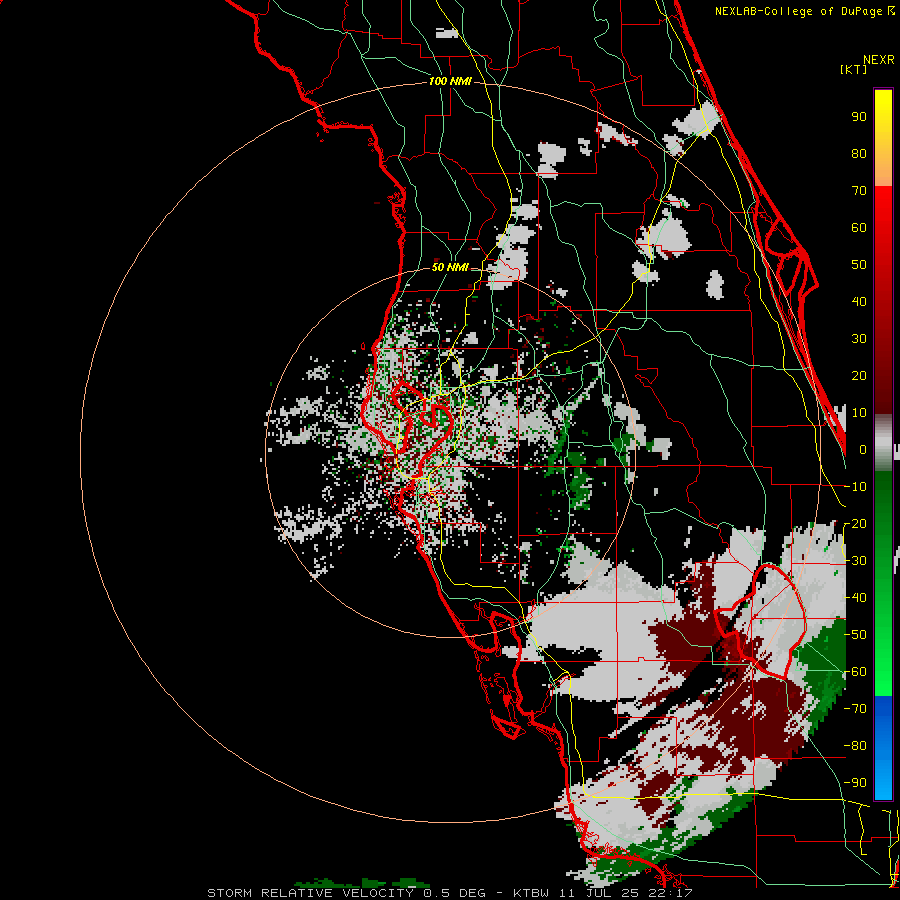Select the -10 value on velocity scale
The height and width of the screenshot is (900, 900).
pyautogui.click(x=855, y=487)
